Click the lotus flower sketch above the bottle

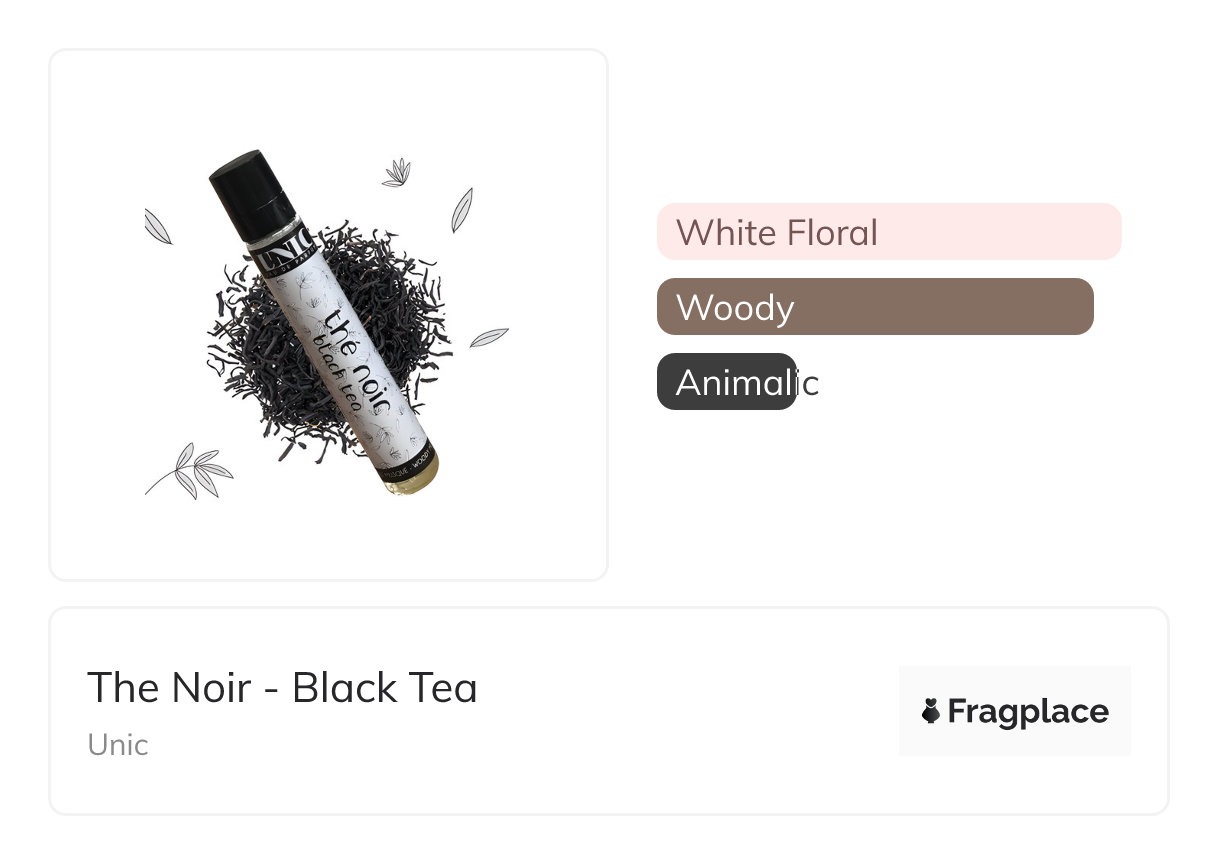(397, 173)
